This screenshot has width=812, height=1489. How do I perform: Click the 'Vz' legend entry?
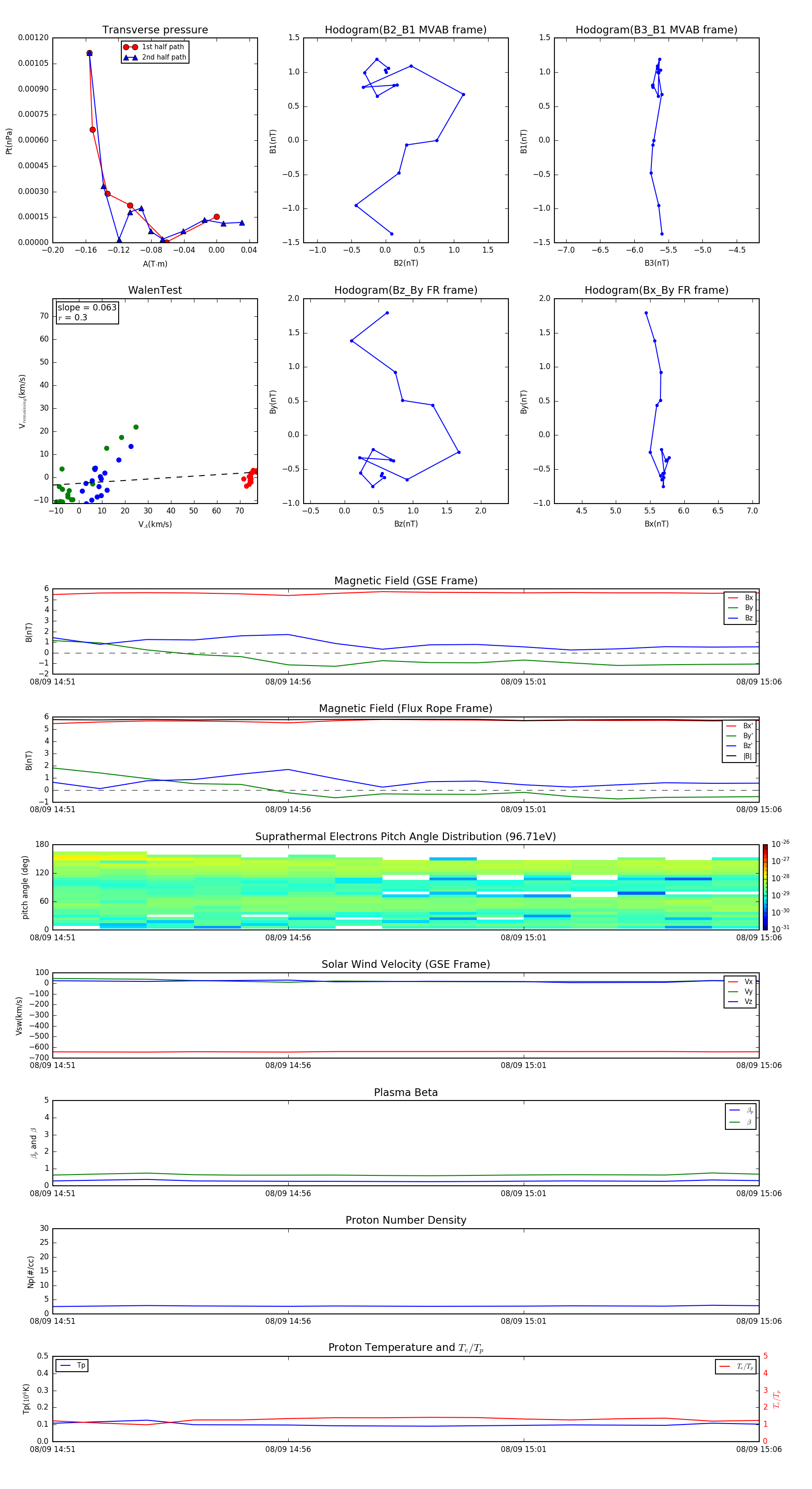741,1002
